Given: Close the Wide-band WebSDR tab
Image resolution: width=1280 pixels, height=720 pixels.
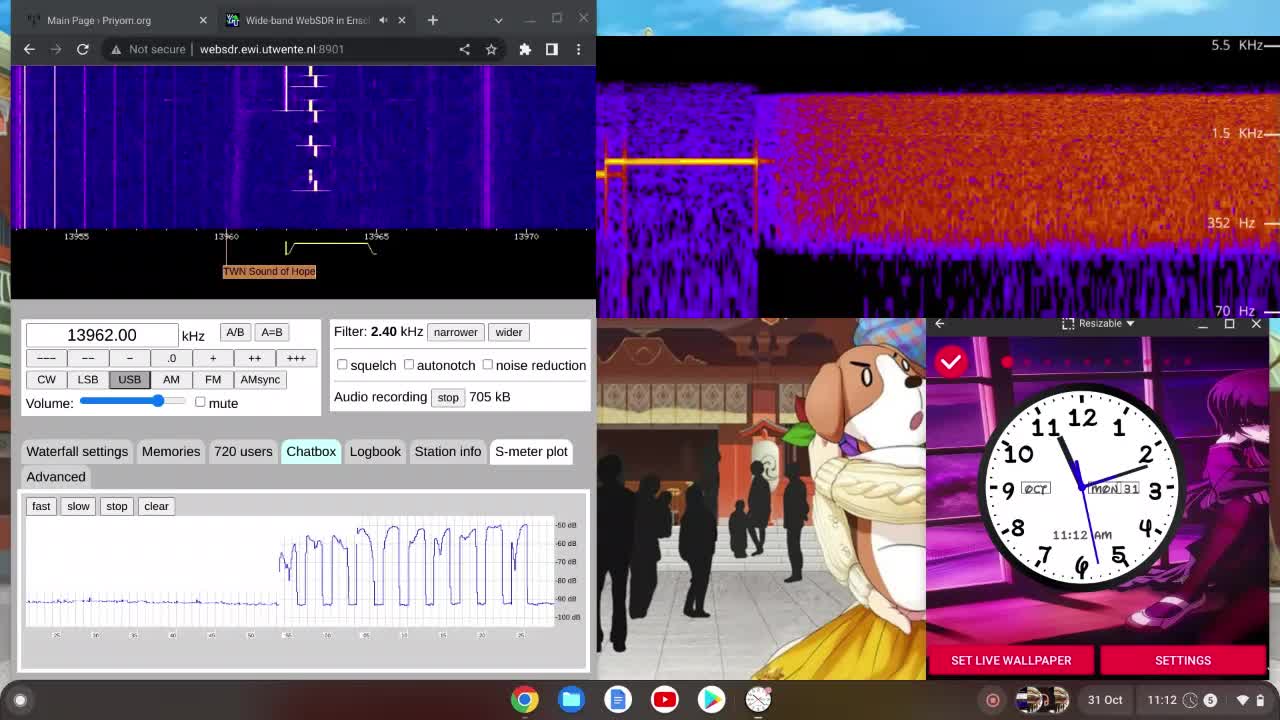Looking at the screenshot, I should pos(402,20).
